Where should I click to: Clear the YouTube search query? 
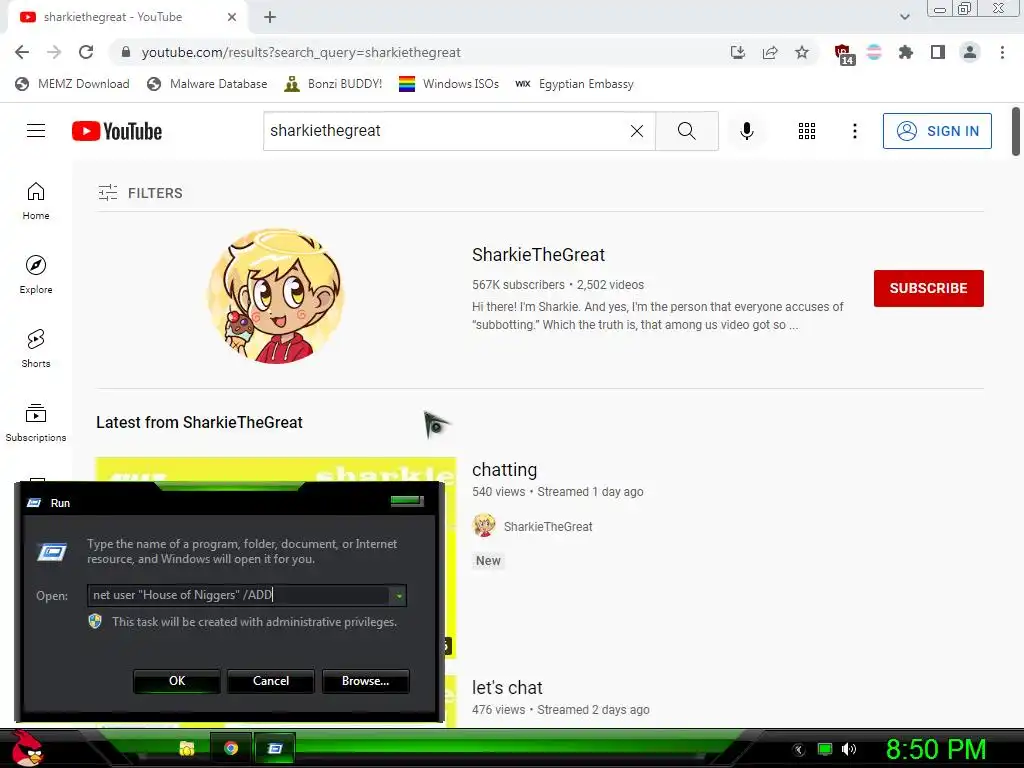pos(637,131)
